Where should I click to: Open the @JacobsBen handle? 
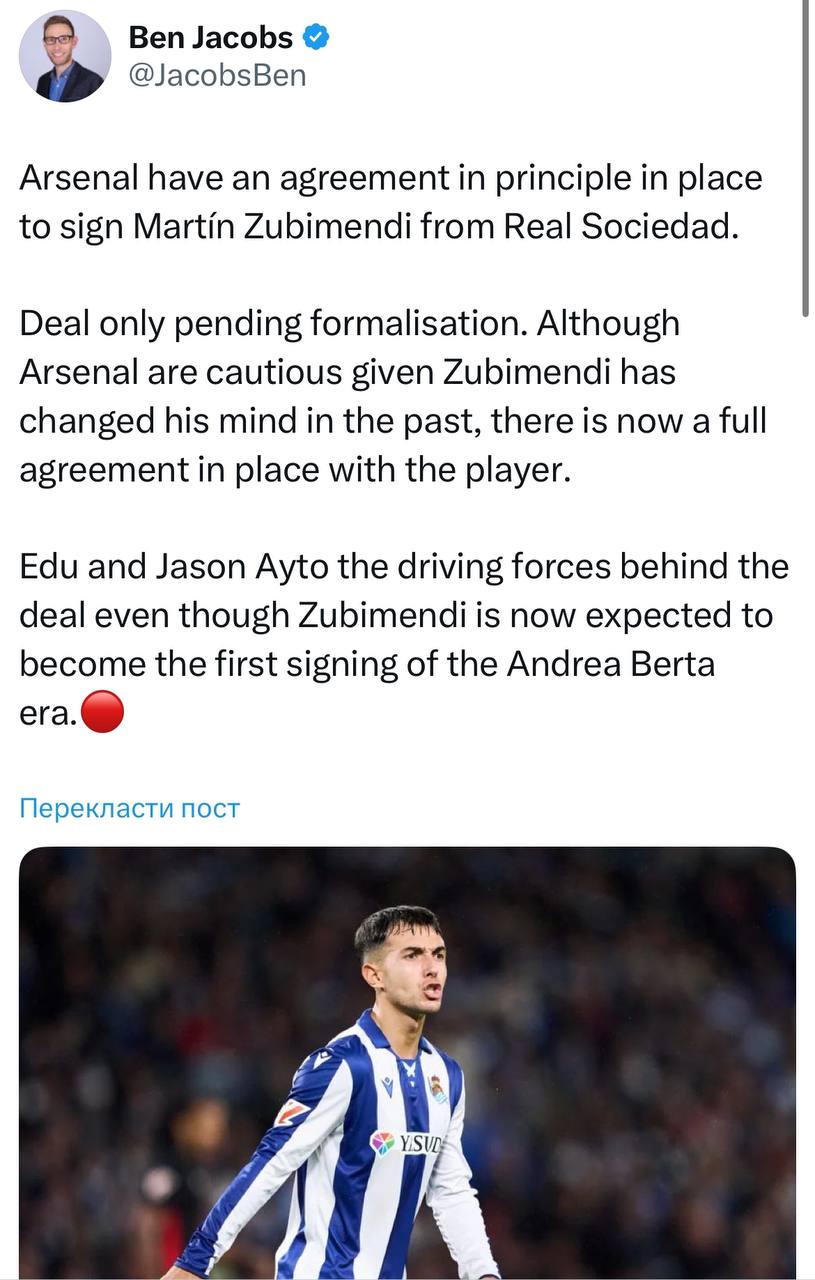coord(217,75)
